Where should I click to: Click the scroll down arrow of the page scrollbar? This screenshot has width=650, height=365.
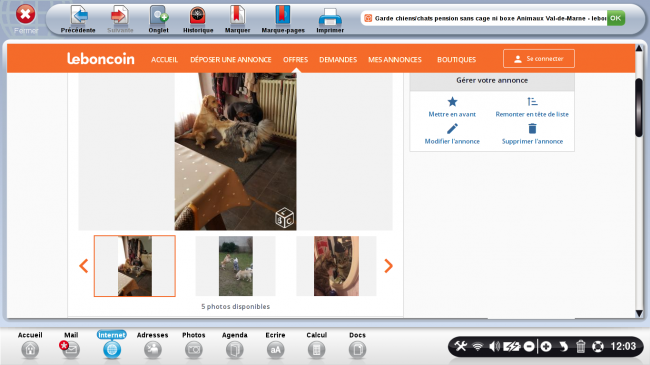coord(639,314)
